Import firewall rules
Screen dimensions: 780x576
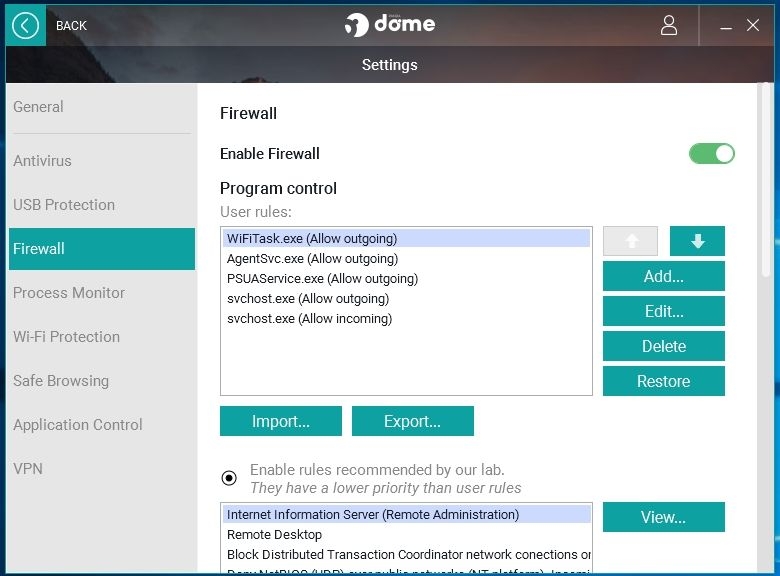[x=280, y=421]
